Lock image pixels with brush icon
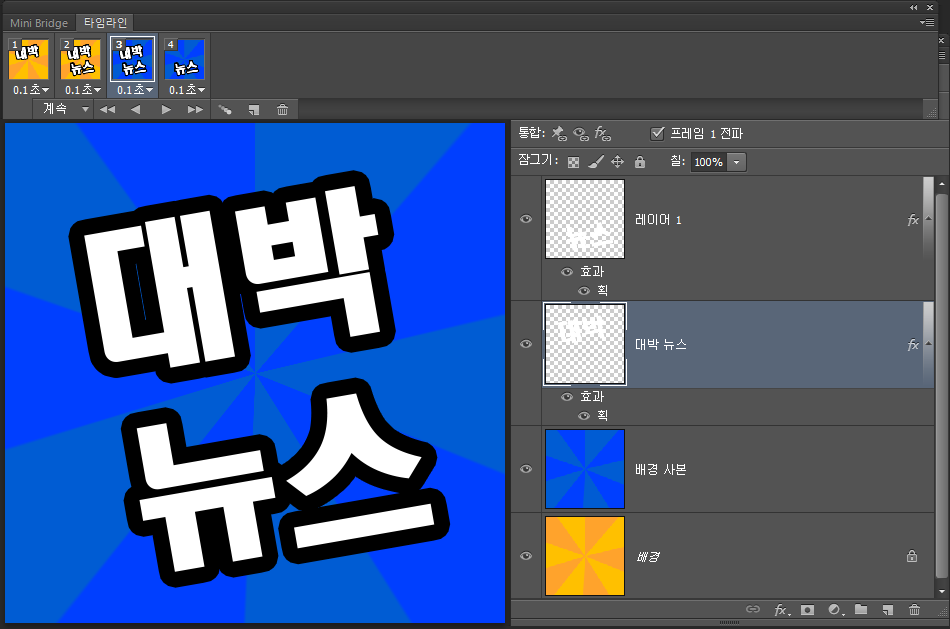The image size is (950, 629). [596, 162]
